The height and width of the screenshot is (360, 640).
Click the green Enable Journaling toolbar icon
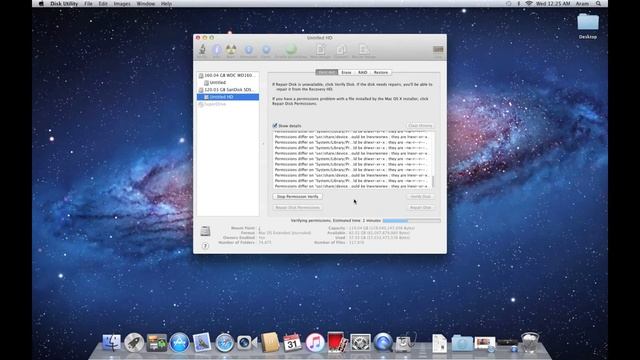pos(291,49)
